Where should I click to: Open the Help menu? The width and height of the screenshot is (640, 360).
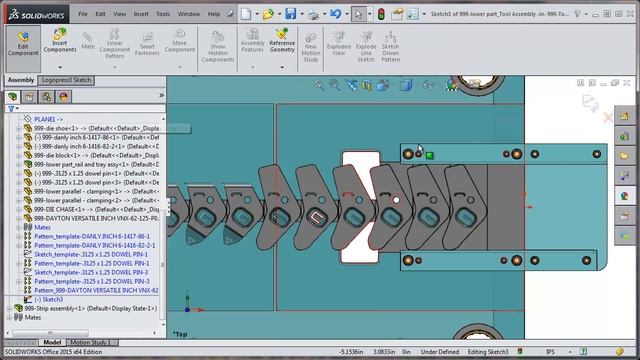click(x=214, y=14)
